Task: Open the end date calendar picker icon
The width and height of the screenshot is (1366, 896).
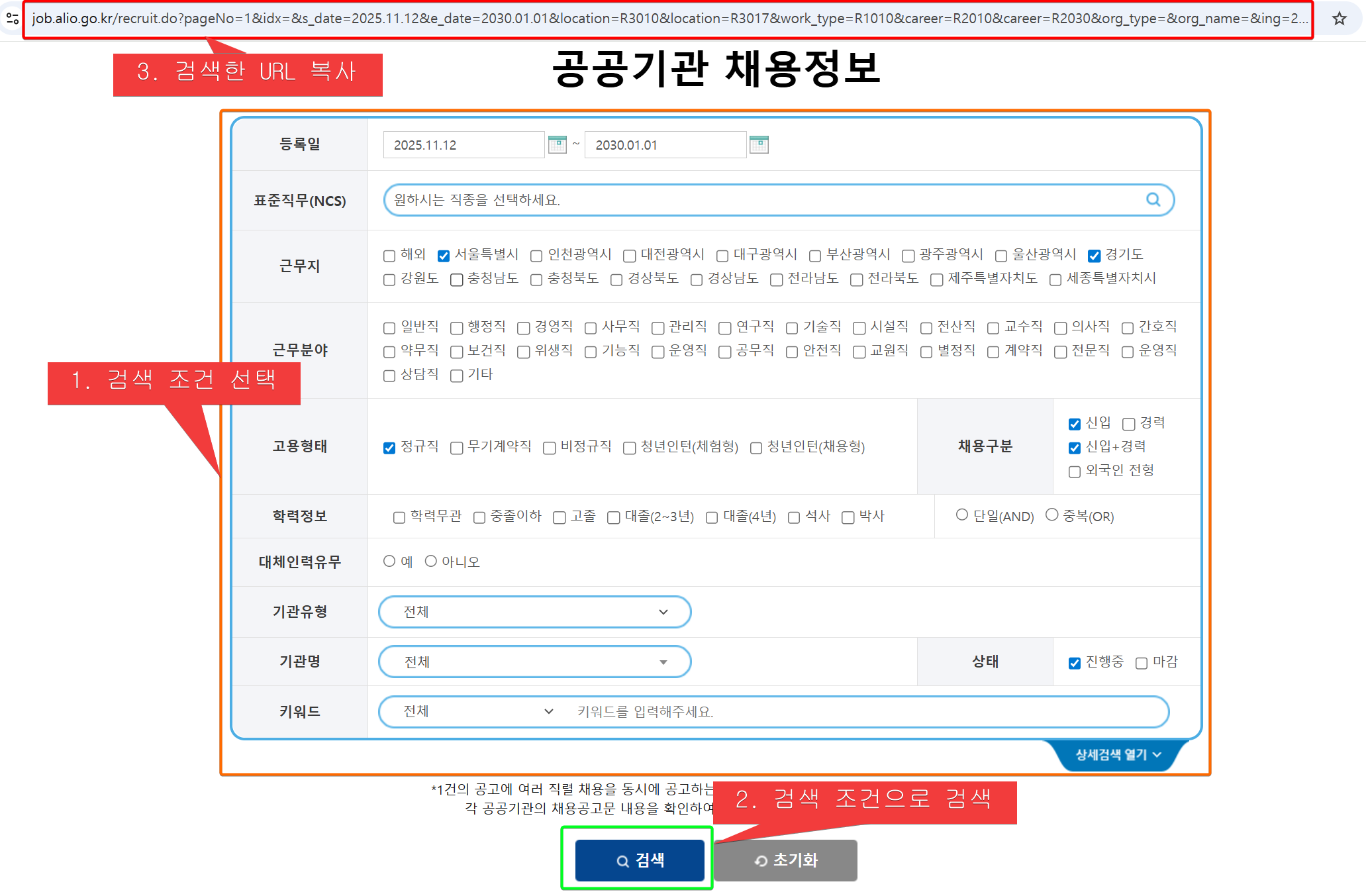Action: coord(759,144)
